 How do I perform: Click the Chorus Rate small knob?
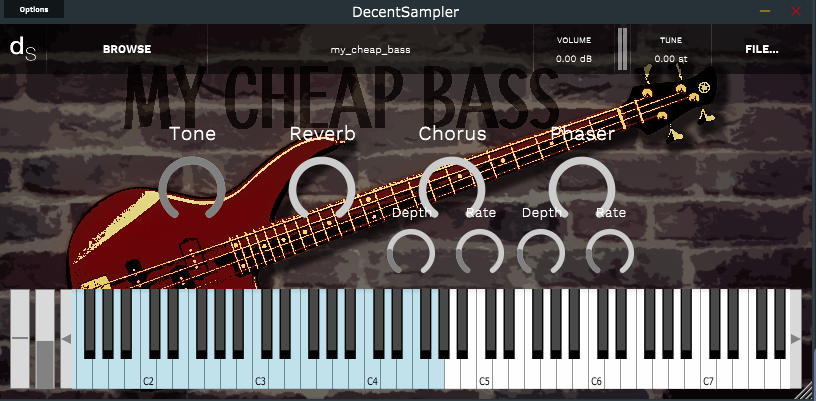coord(480,253)
